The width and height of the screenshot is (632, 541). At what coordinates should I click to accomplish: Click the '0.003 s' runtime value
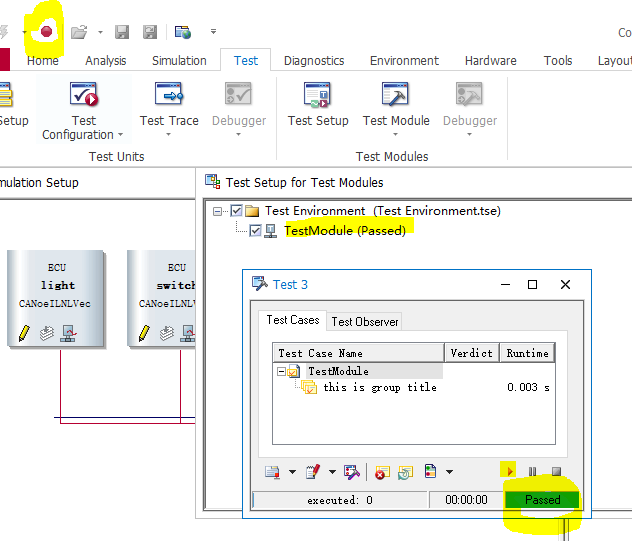click(x=528, y=387)
